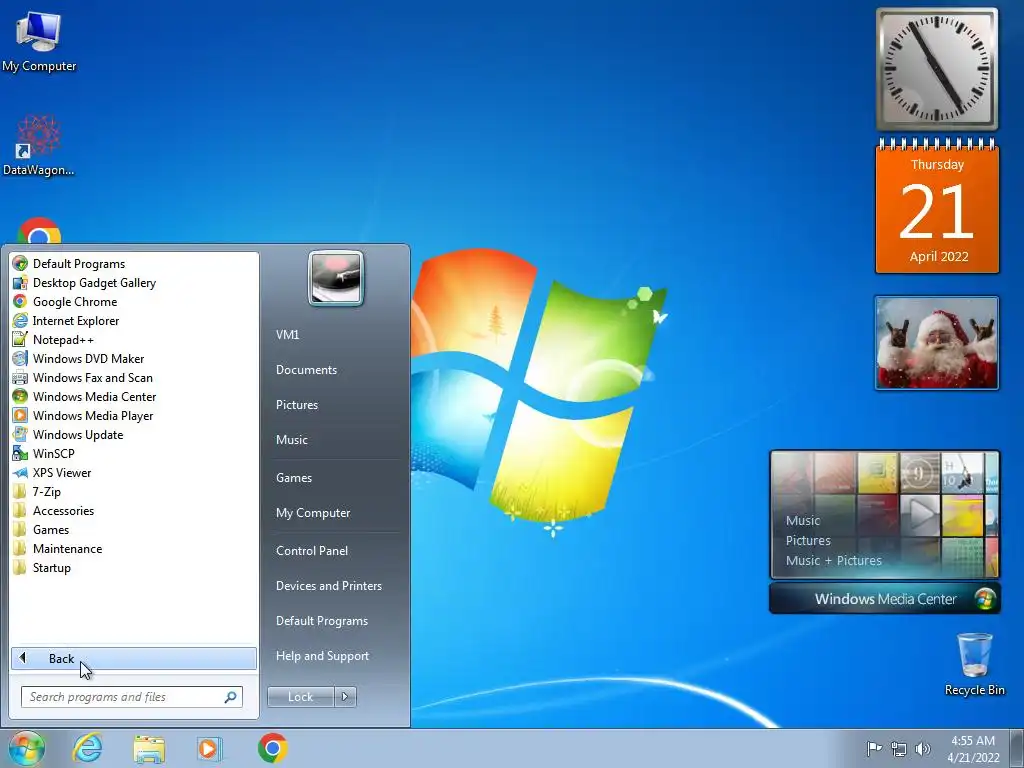Open Google Chrome from the programs list
The height and width of the screenshot is (768, 1024).
[x=75, y=302]
